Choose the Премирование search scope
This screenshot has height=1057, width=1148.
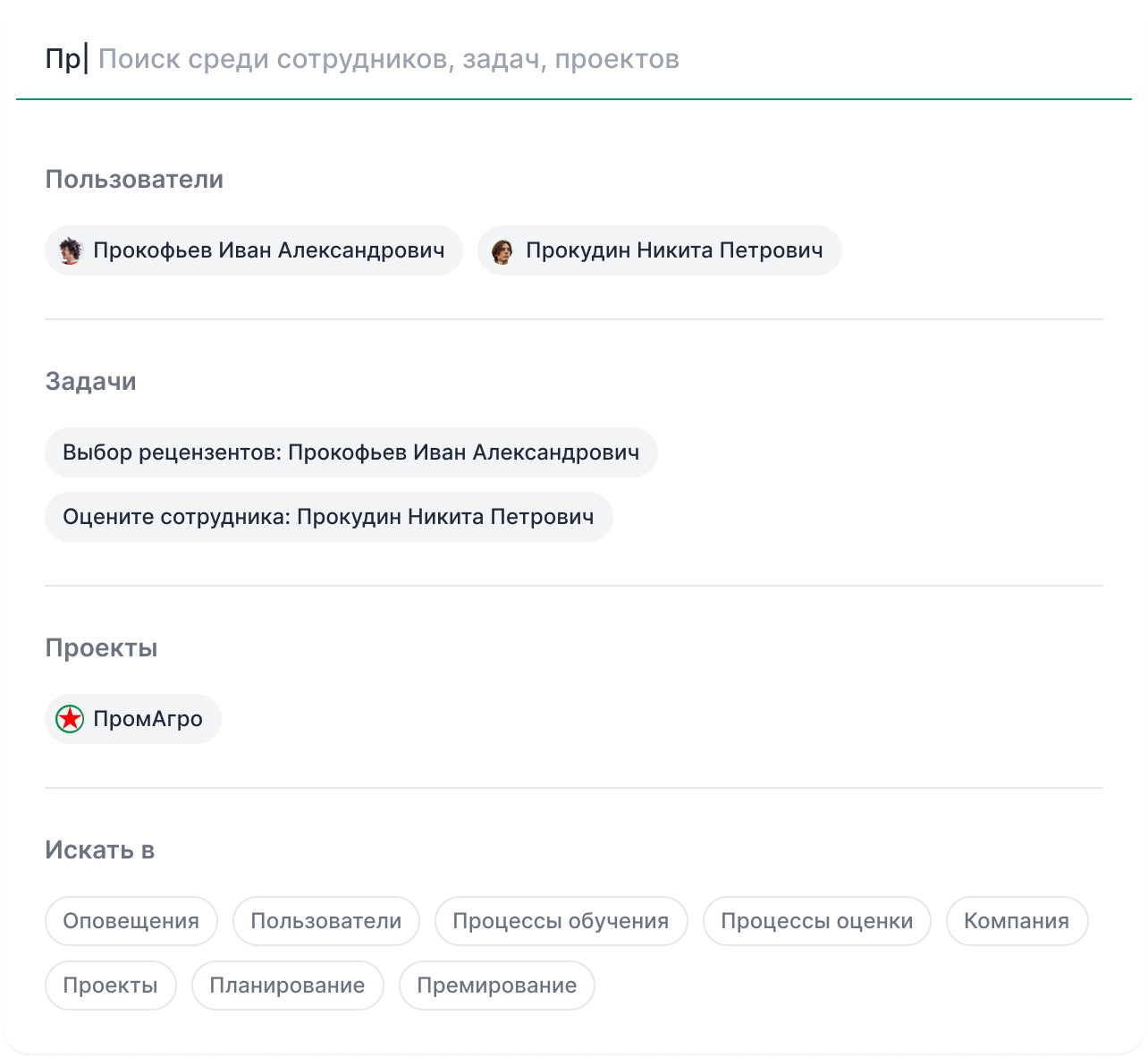click(x=496, y=985)
